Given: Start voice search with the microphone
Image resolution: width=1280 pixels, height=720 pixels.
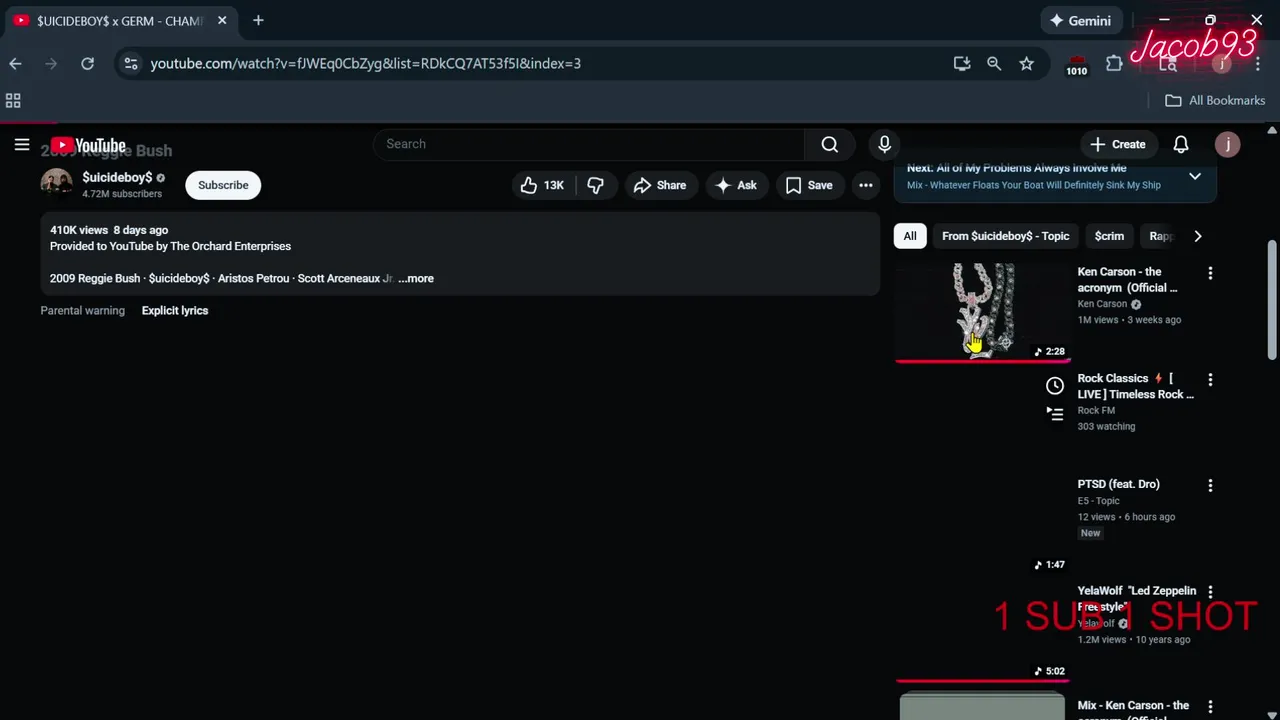Looking at the screenshot, I should (884, 144).
